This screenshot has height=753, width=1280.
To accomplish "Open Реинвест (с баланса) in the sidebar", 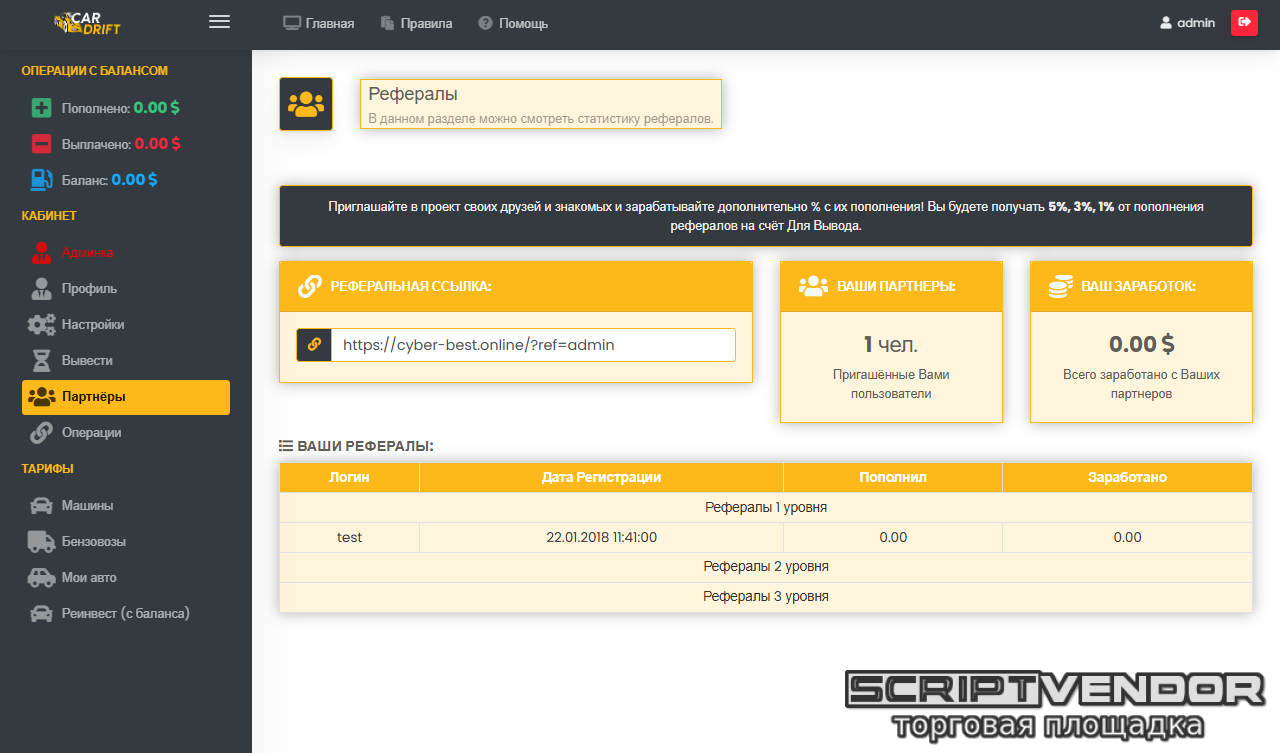I will click(125, 613).
